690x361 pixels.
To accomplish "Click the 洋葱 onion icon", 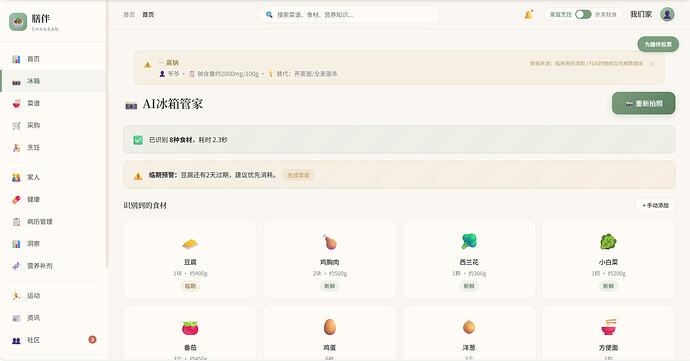I will (x=469, y=327).
